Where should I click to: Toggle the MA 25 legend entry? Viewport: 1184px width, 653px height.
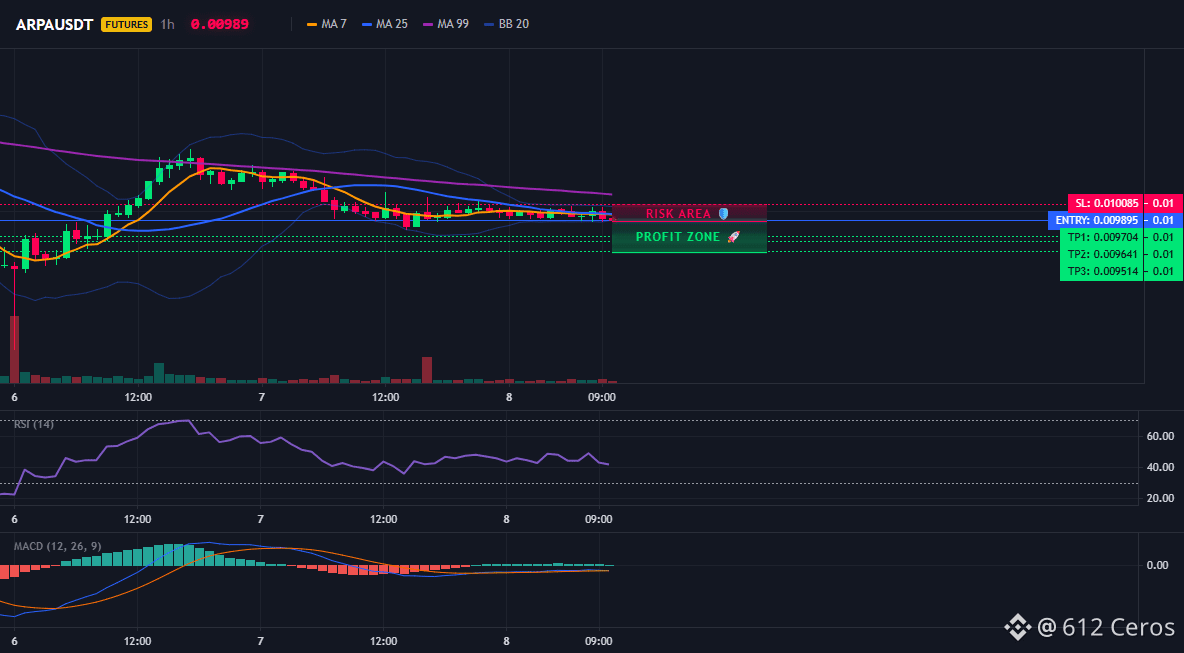pos(385,24)
